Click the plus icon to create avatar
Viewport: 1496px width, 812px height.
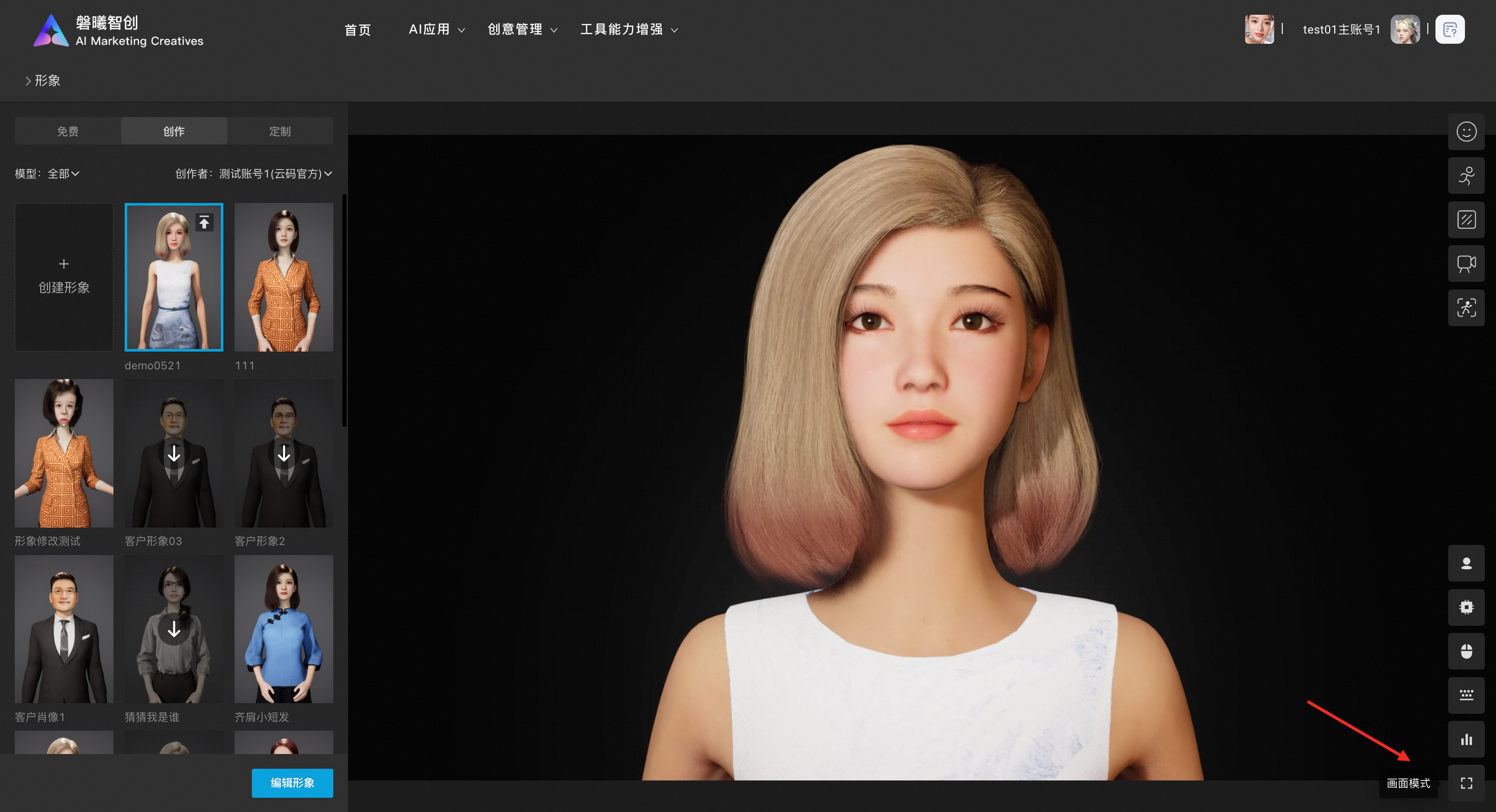tap(64, 264)
